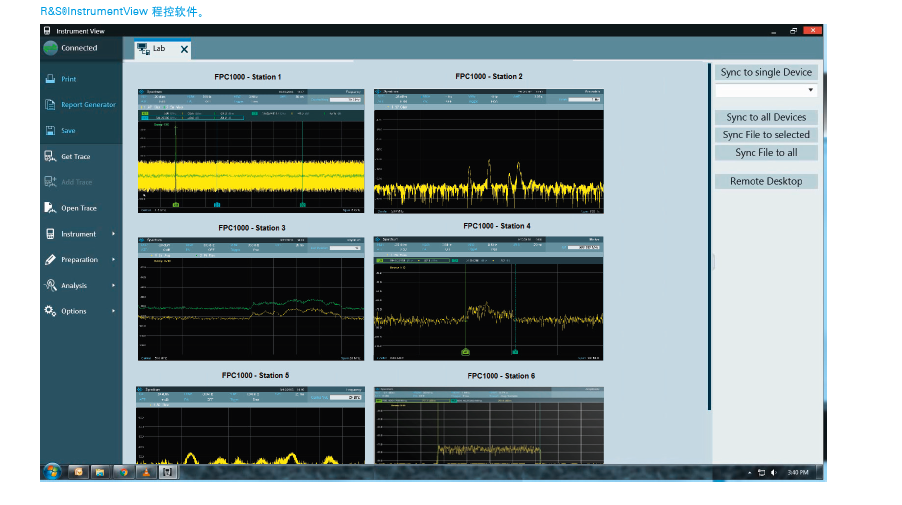This screenshot has width=902, height=505.
Task: Click the vertical scrollbar of station list
Action: tap(709, 237)
